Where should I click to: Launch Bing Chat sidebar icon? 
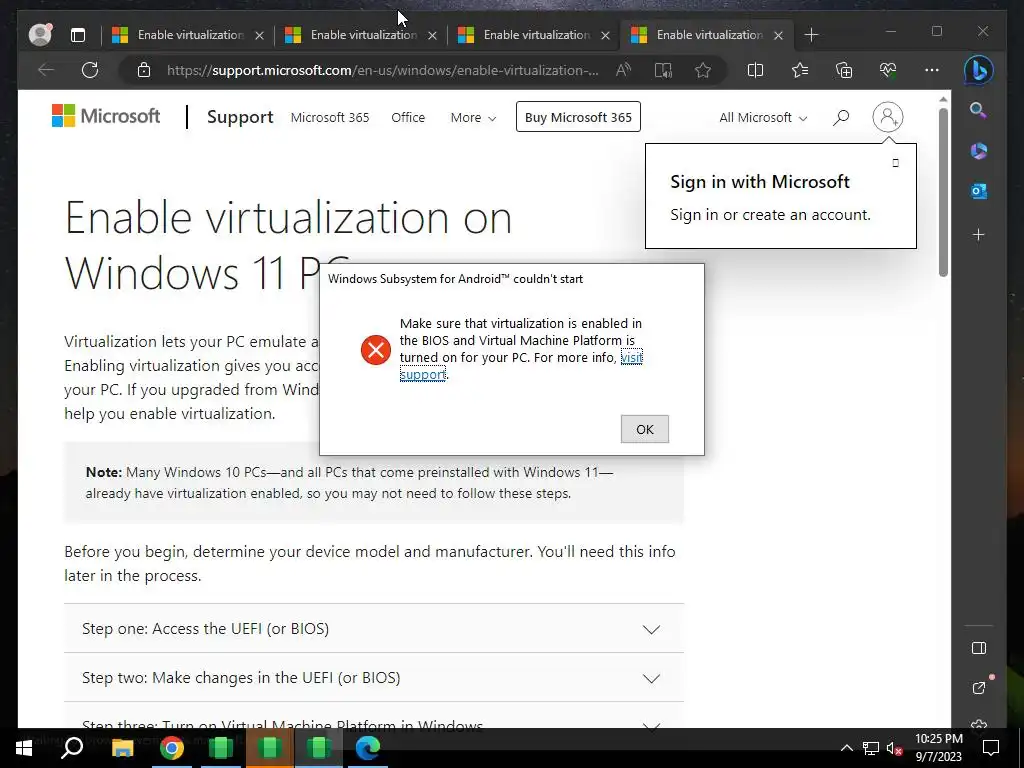click(x=978, y=70)
